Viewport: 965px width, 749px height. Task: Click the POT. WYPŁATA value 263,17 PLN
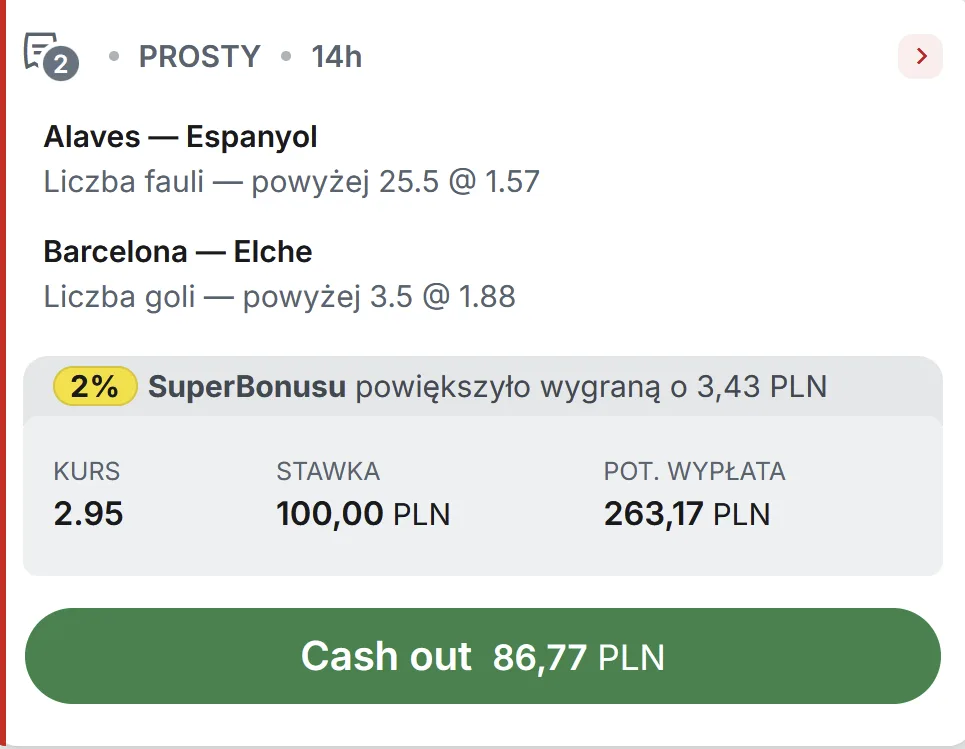685,514
